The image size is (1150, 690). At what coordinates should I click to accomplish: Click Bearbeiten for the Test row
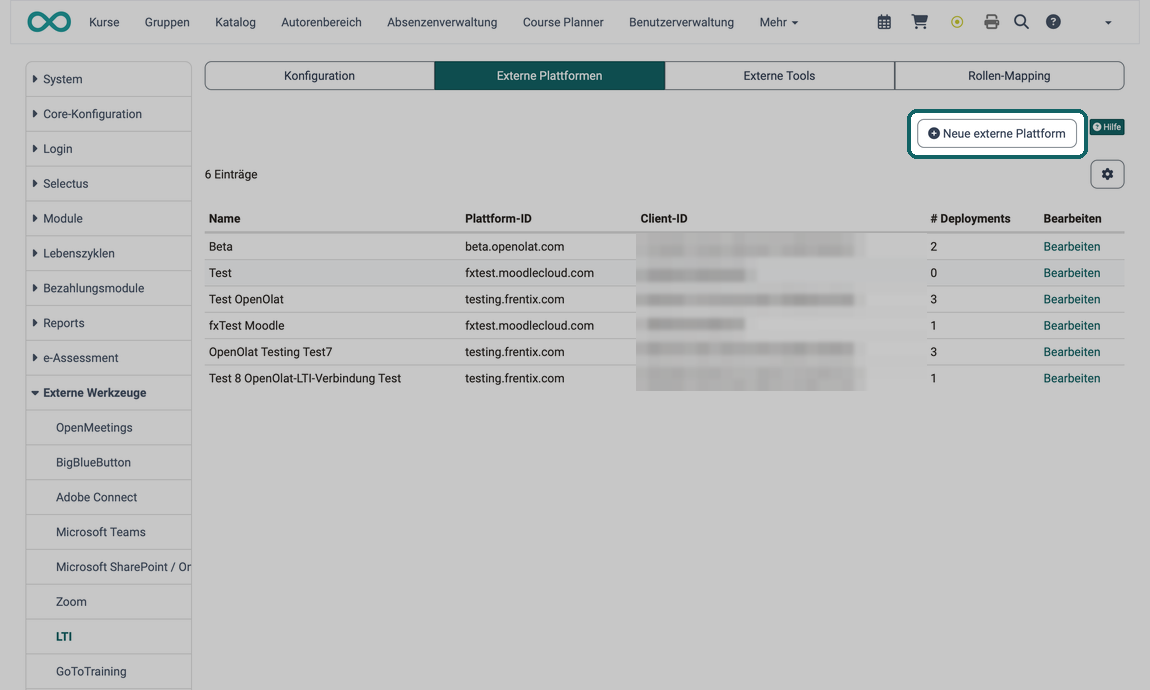click(1072, 273)
